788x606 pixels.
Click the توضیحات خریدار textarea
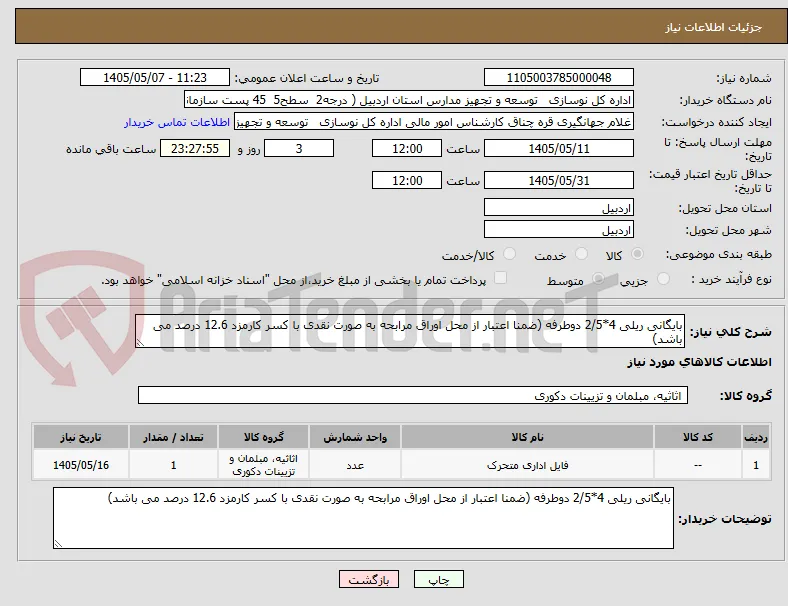[x=363, y=518]
